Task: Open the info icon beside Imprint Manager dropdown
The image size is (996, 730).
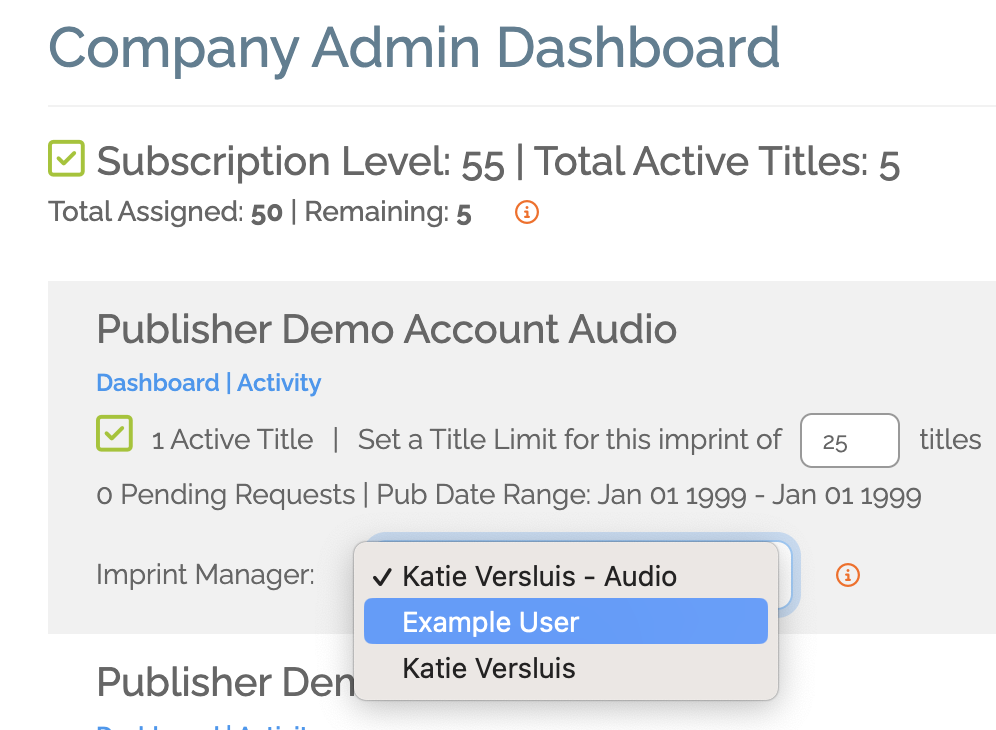Action: 846,575
